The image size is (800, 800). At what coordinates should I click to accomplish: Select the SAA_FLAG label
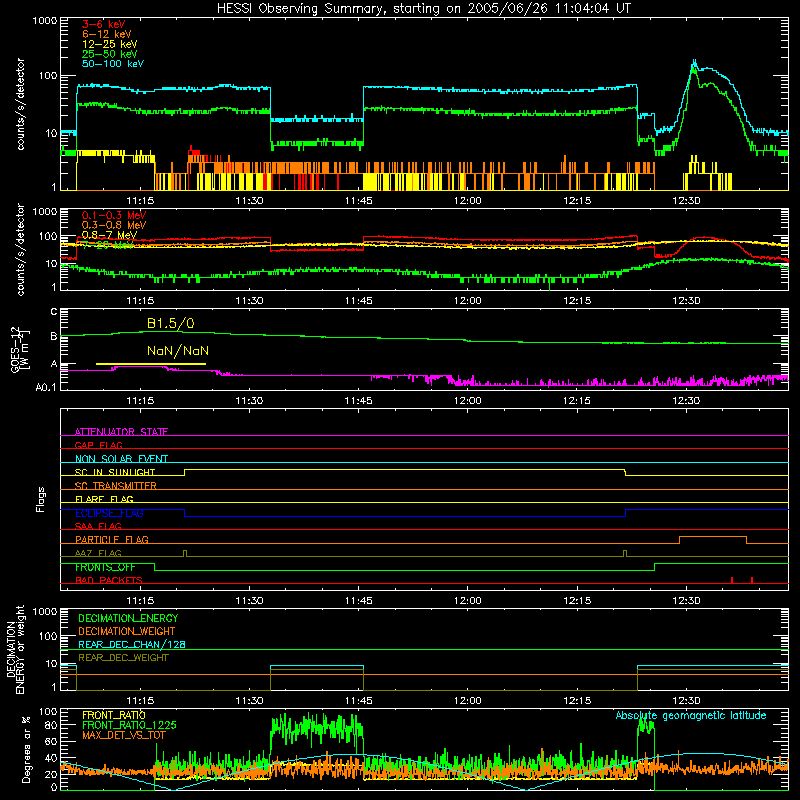point(98,526)
